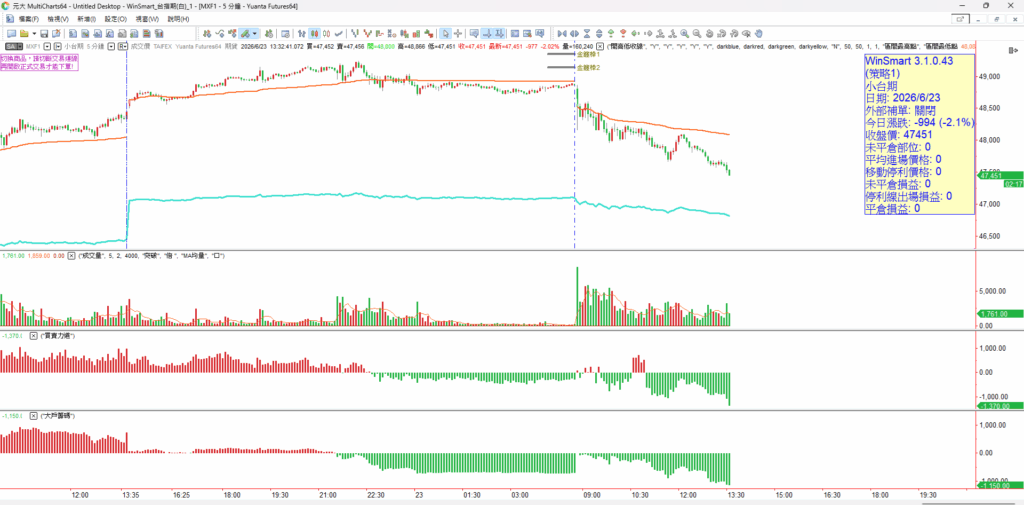This screenshot has width=1024, height=505.
Task: Click the zoom in magnifier icon
Action: 684,33
